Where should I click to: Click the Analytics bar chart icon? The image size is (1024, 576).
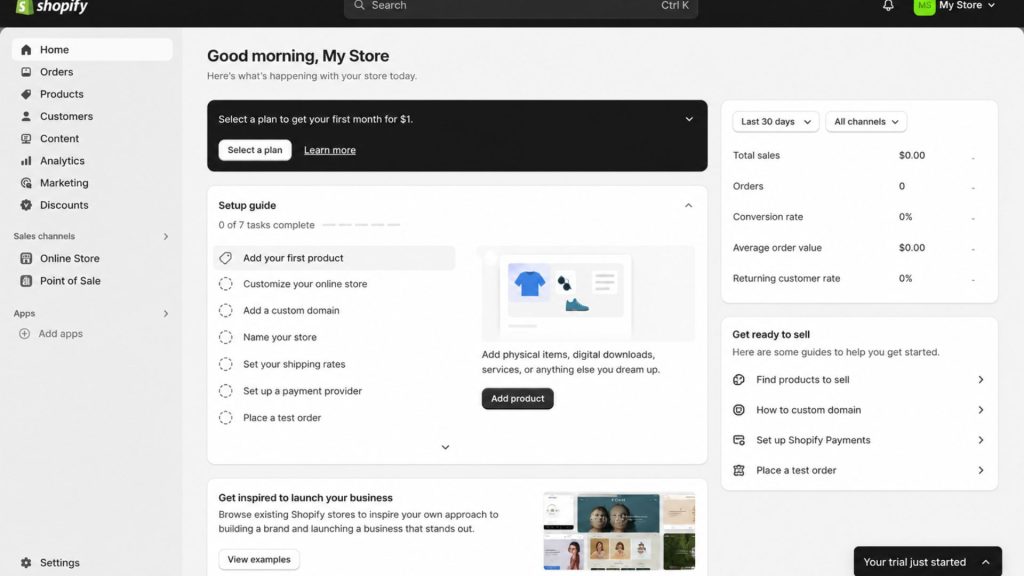coord(26,161)
